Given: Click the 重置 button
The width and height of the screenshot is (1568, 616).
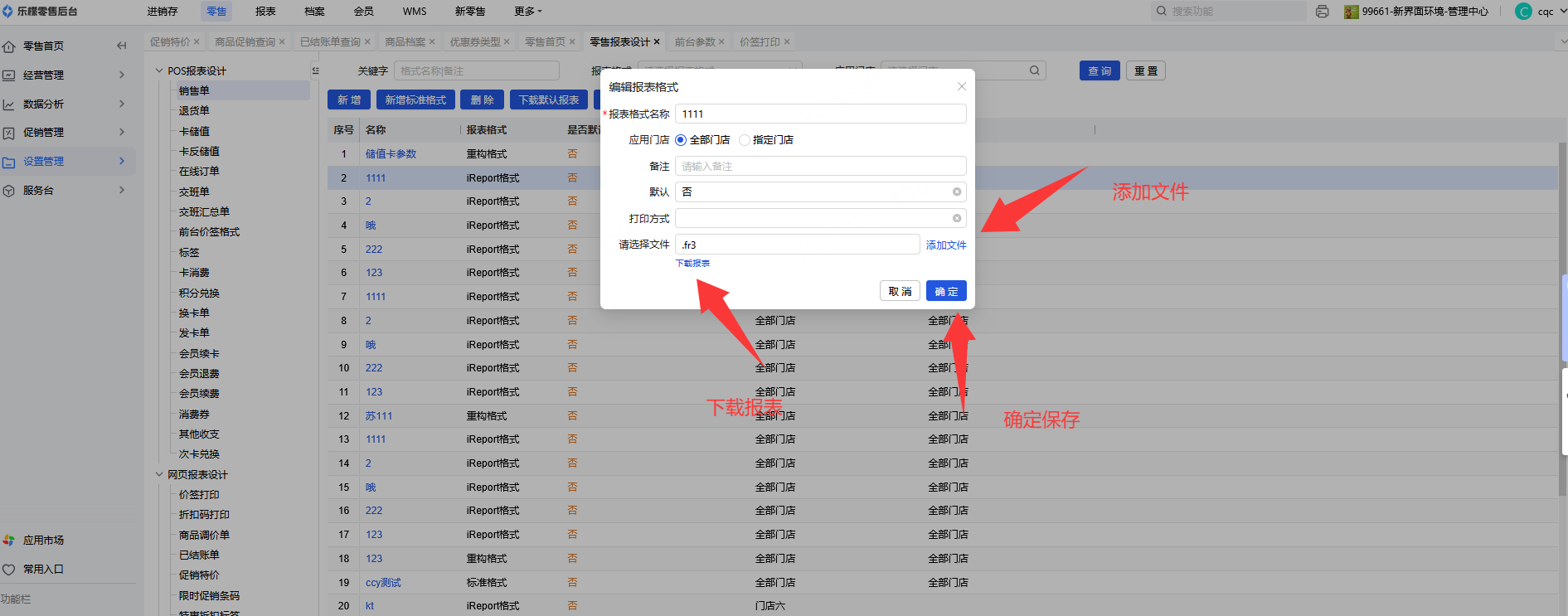Looking at the screenshot, I should pos(1146,71).
